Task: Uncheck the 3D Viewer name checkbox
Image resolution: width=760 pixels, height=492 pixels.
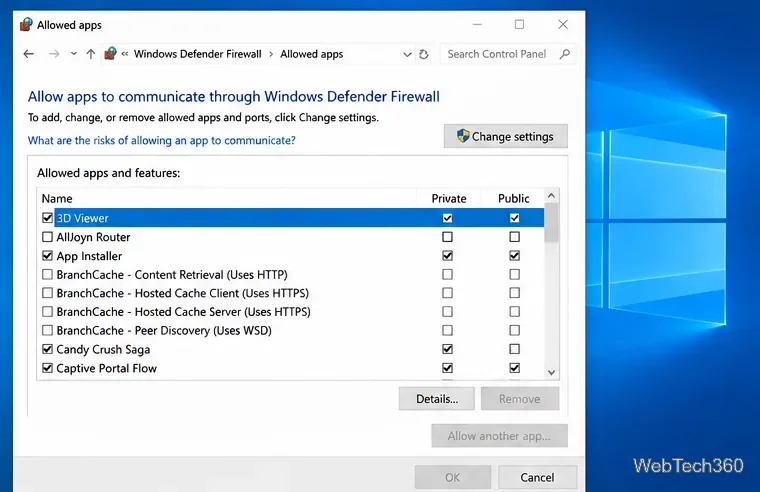Action: [x=48, y=218]
